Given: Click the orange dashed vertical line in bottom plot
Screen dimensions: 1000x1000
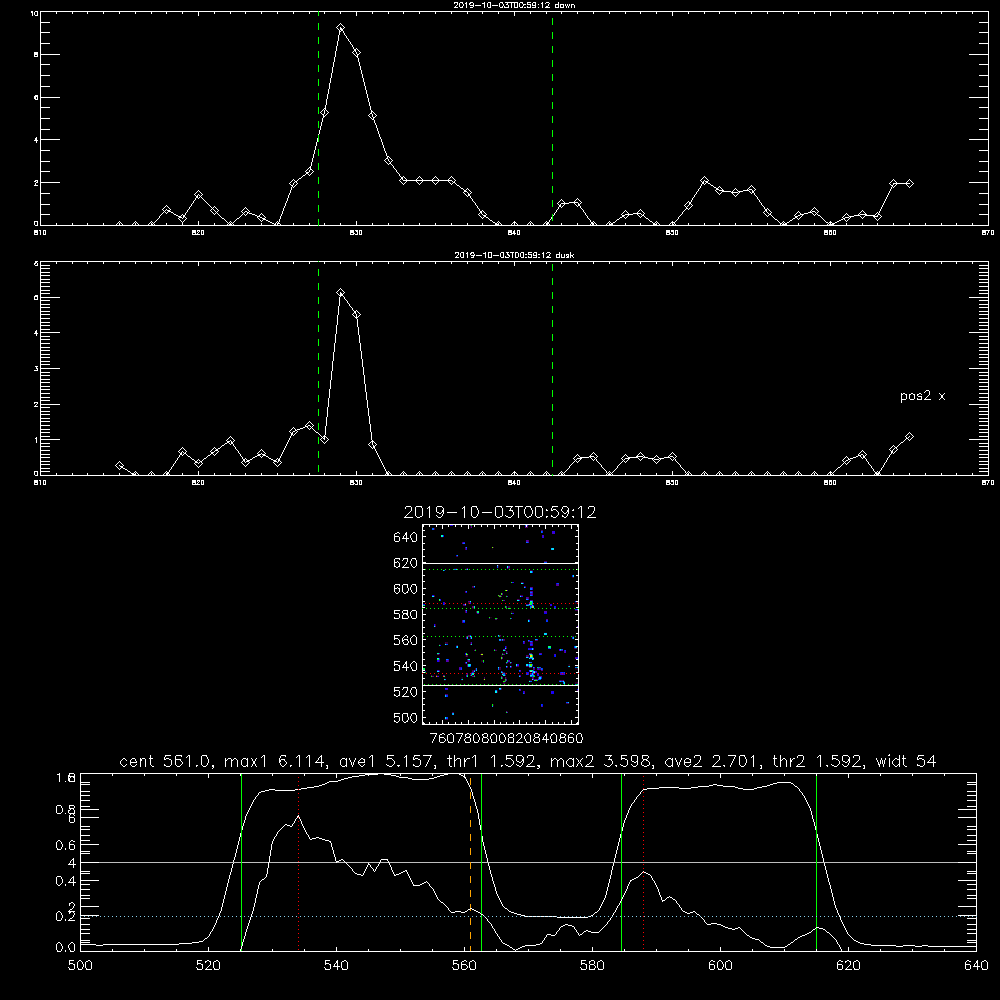Looking at the screenshot, I should [x=471, y=862].
